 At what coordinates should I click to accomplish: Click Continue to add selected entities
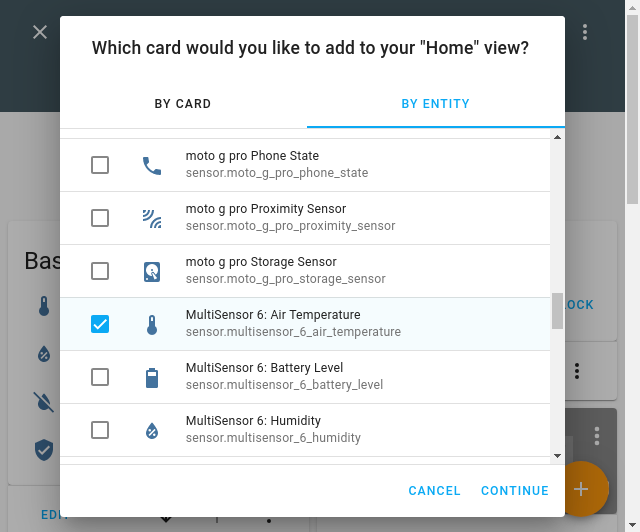point(514,491)
